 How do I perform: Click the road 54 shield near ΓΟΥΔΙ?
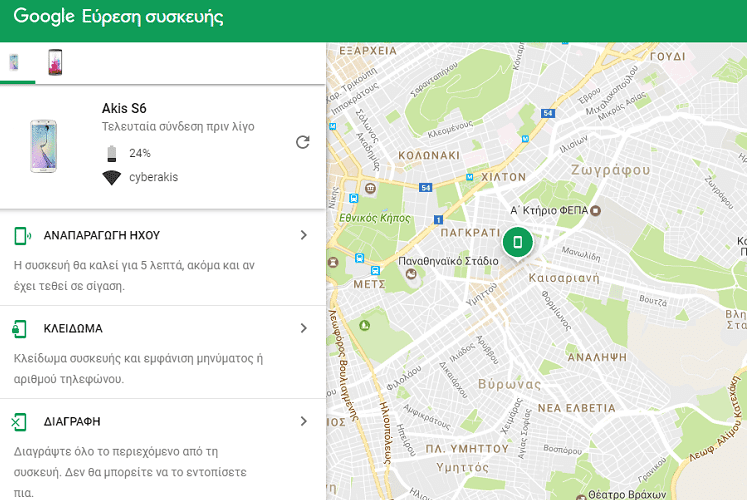point(548,113)
